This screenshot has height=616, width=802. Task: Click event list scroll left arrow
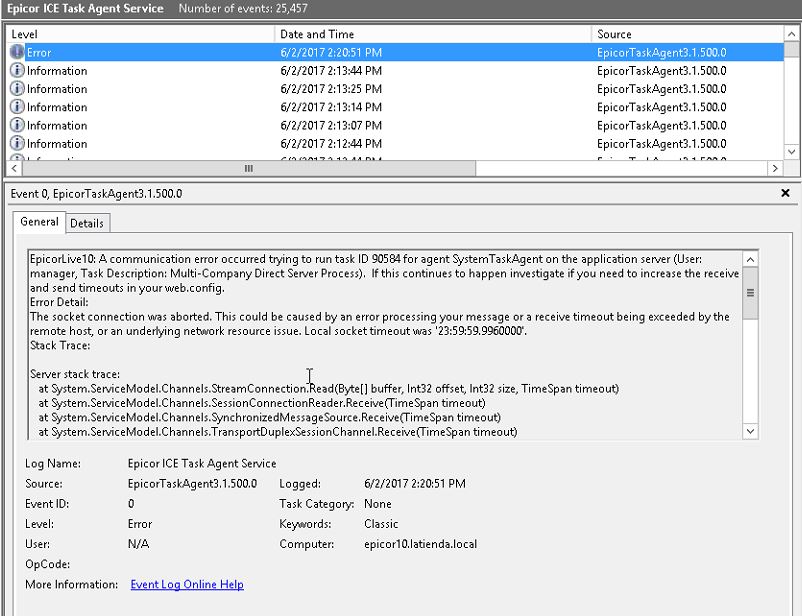point(14,168)
